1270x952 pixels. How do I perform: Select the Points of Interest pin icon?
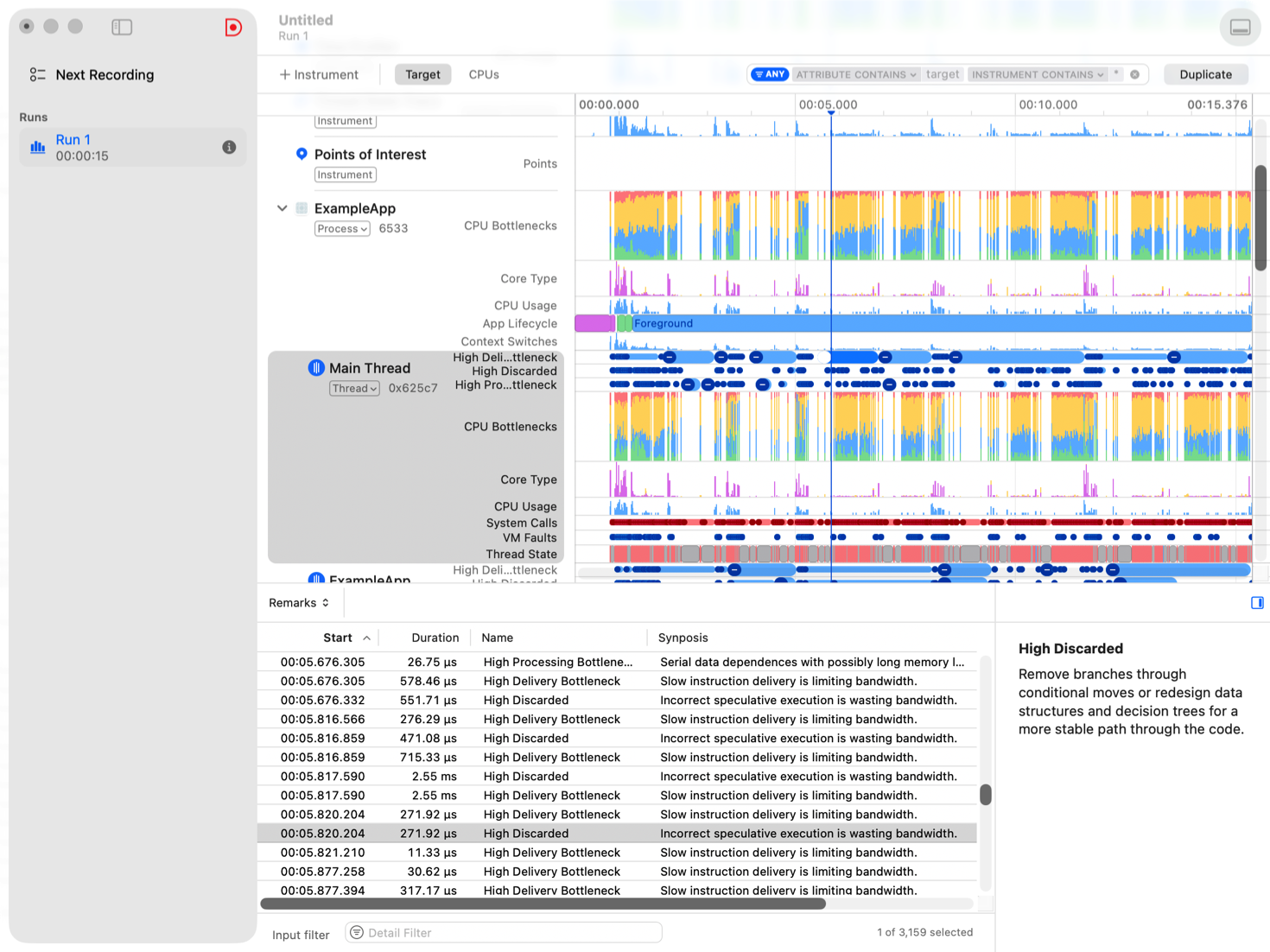point(301,154)
